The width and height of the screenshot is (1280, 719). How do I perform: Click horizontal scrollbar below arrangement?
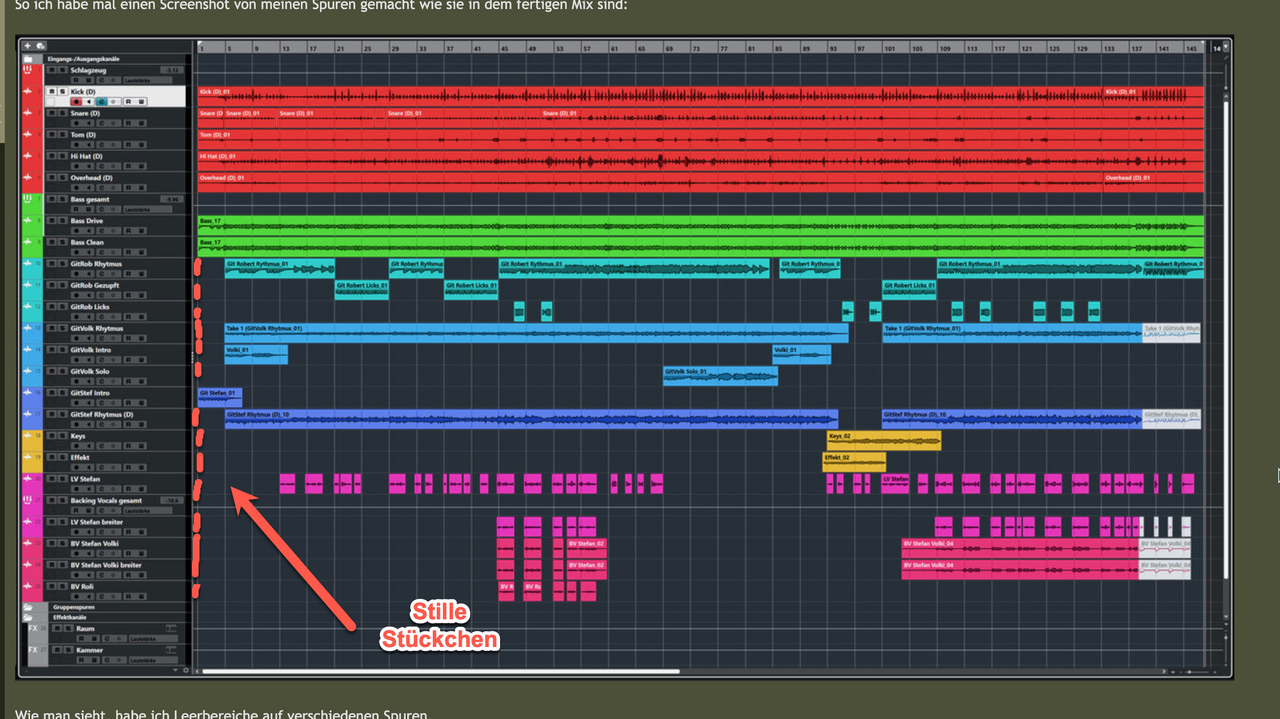coord(440,672)
